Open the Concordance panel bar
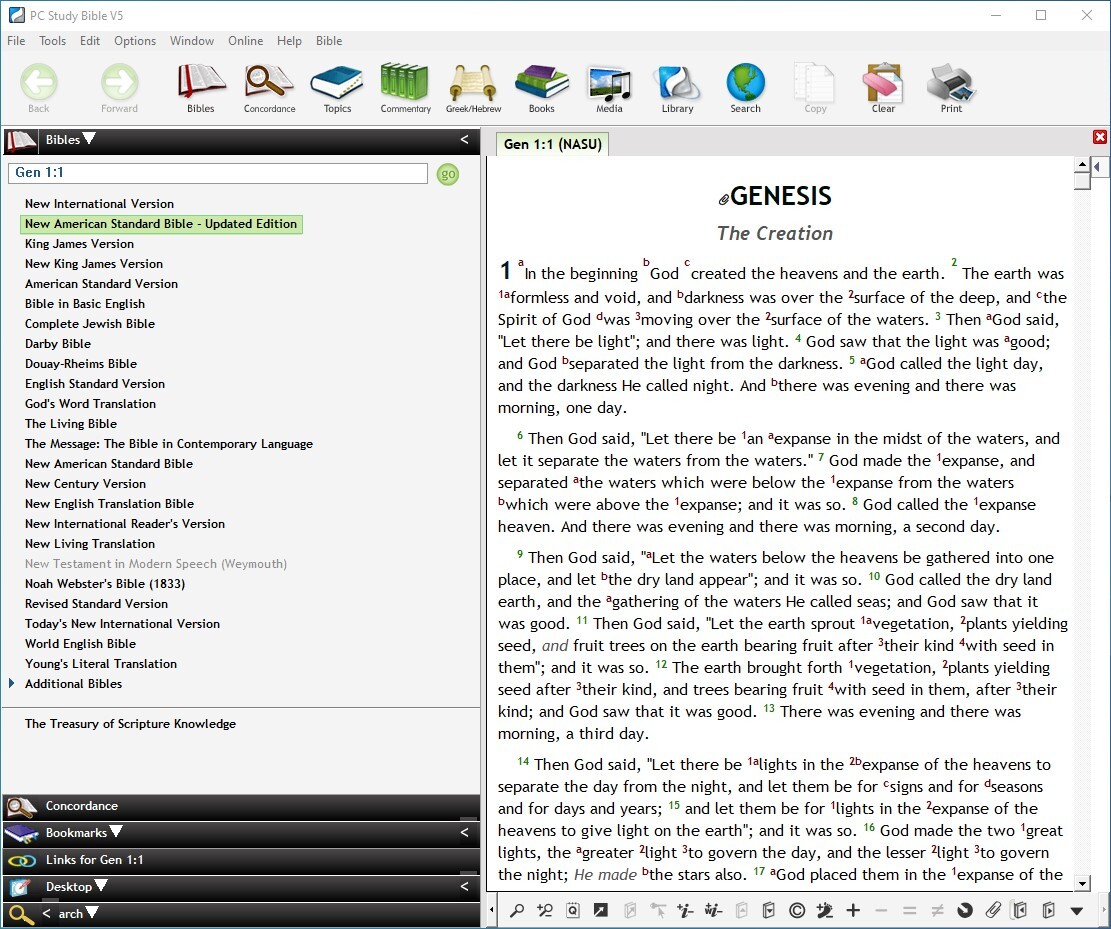The image size is (1111, 929). point(241,806)
